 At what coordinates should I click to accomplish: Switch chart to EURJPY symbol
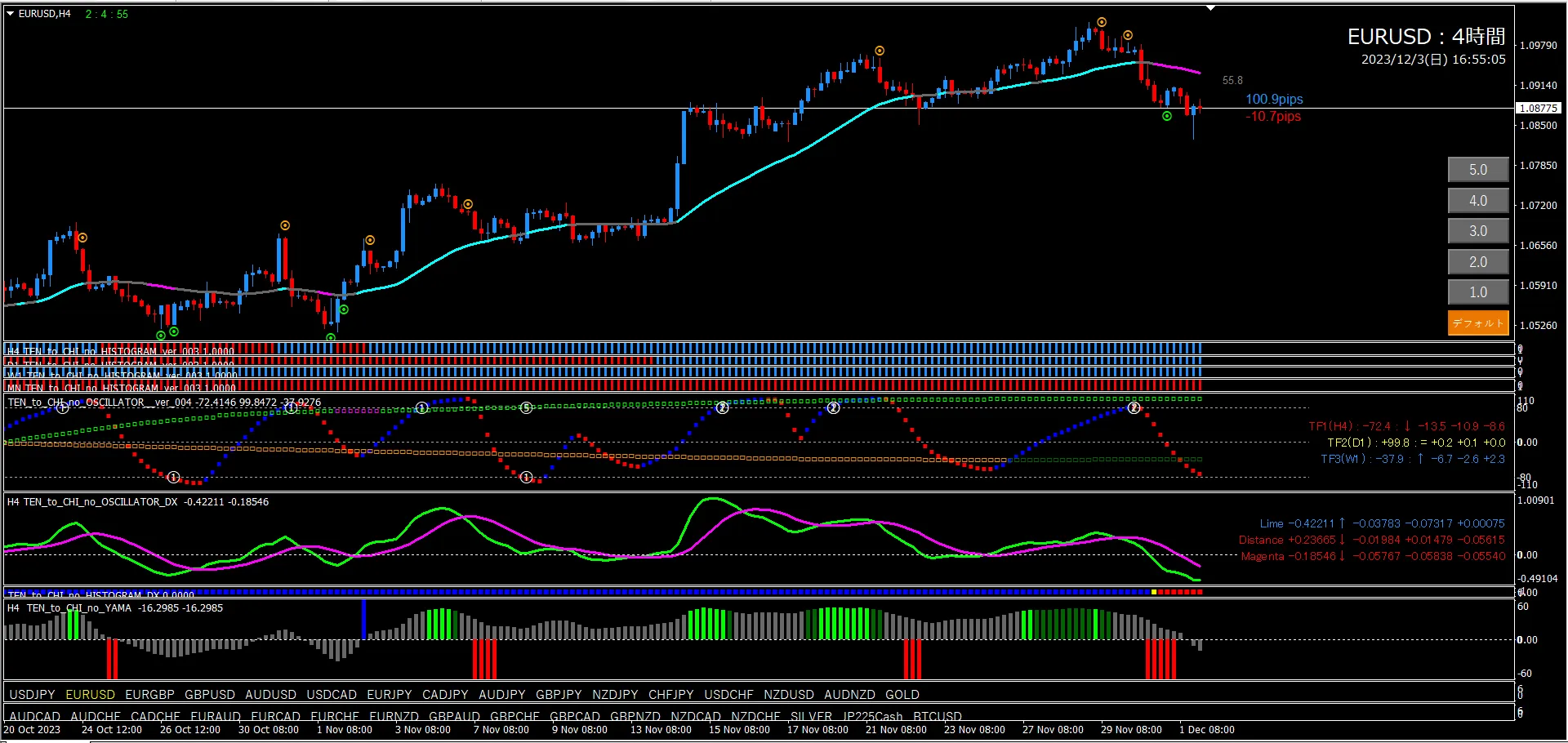point(390,695)
